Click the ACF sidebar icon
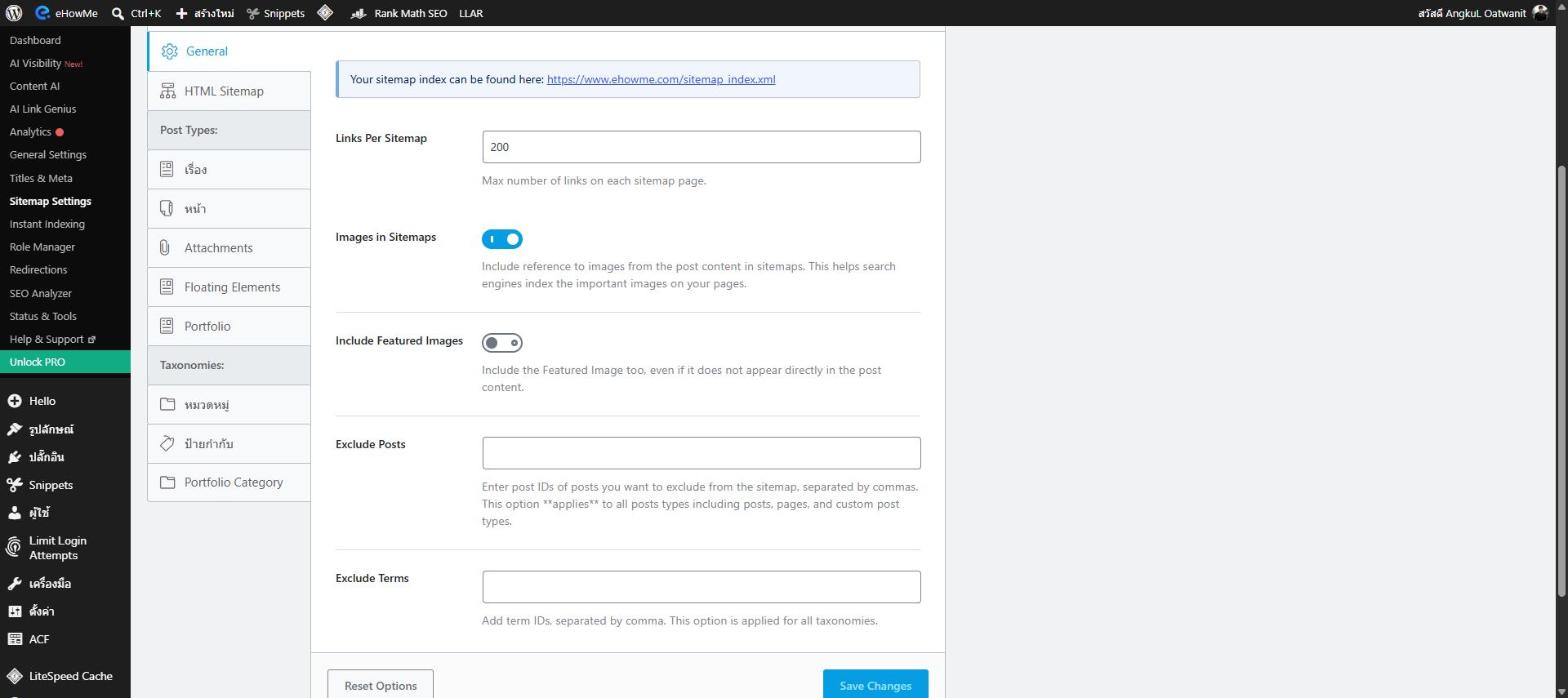1568x698 pixels. pyautogui.click(x=14, y=639)
